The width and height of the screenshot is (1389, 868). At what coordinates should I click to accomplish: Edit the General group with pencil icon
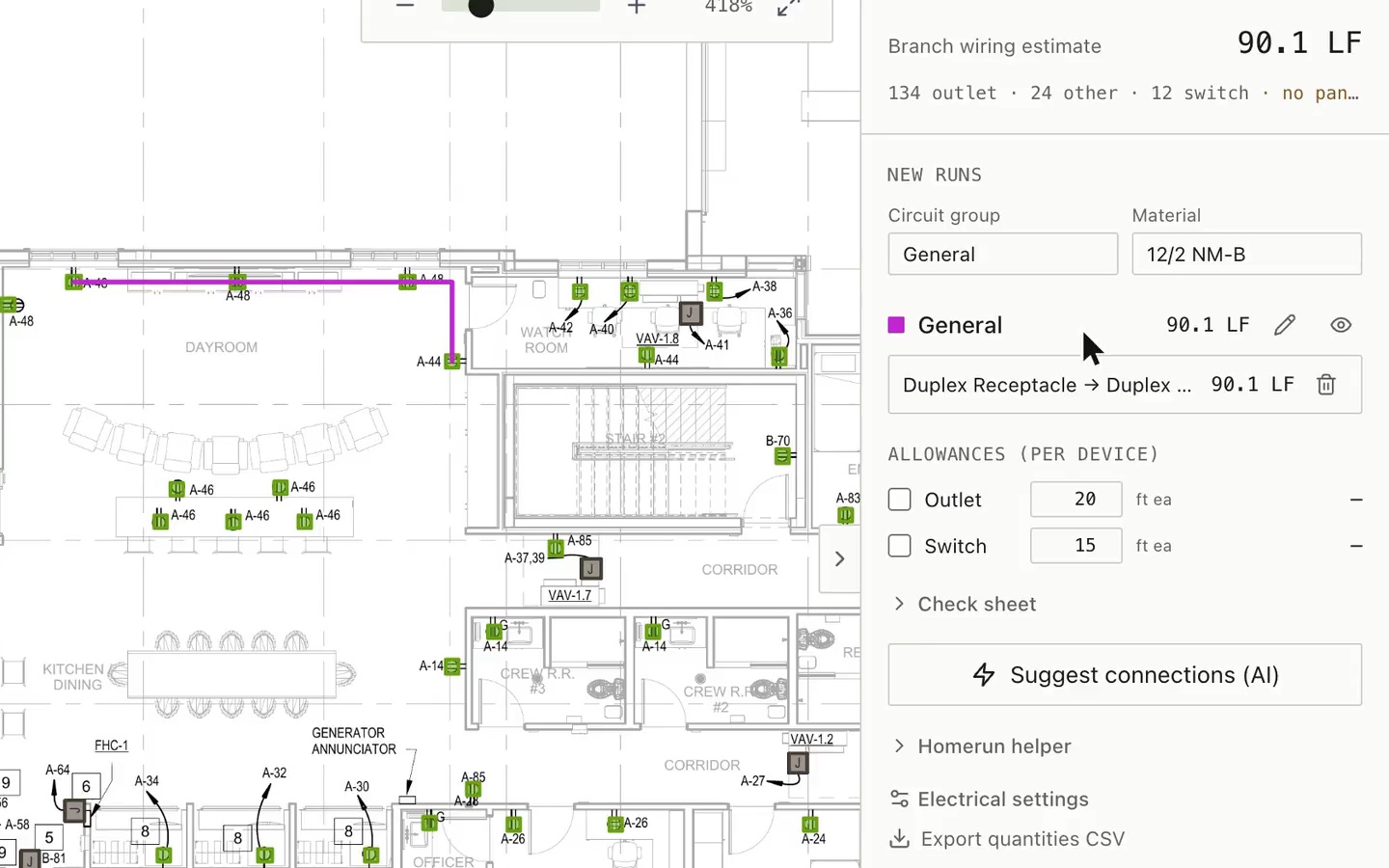[x=1284, y=325]
